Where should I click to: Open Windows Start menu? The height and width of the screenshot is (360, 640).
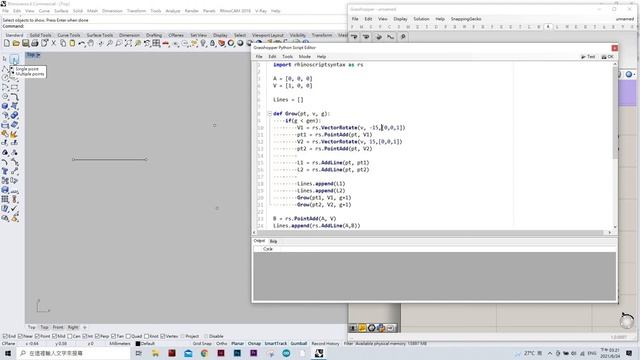[7, 353]
